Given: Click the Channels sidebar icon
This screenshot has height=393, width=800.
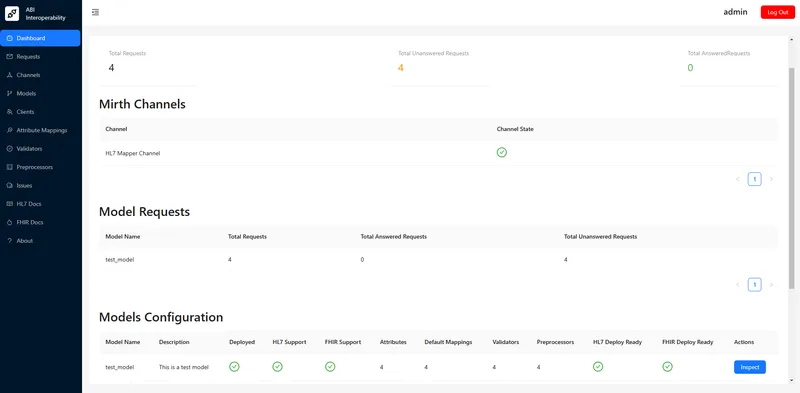Looking at the screenshot, I should pyautogui.click(x=10, y=75).
